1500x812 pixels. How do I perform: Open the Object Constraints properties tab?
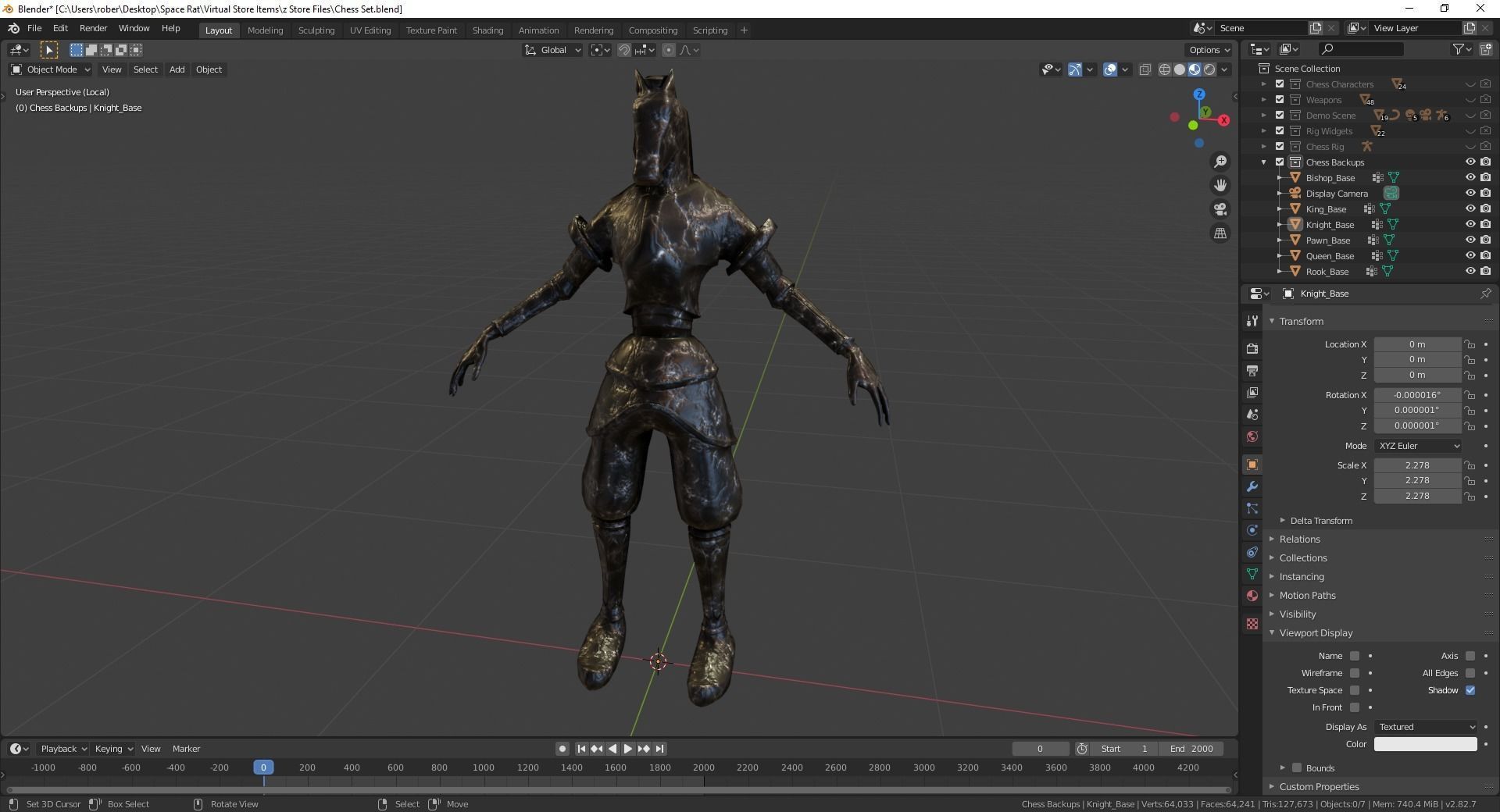click(1252, 552)
